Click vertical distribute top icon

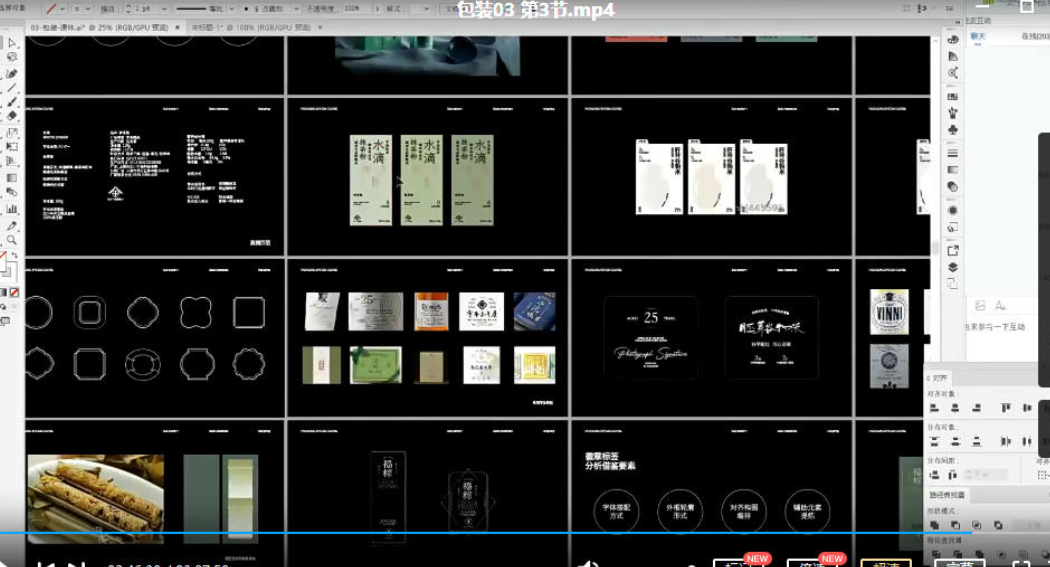coord(935,441)
